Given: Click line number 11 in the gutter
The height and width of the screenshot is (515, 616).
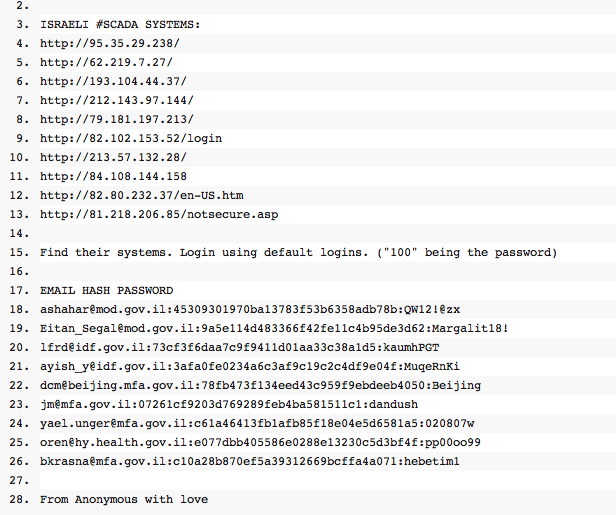Looking at the screenshot, I should (x=20, y=176).
